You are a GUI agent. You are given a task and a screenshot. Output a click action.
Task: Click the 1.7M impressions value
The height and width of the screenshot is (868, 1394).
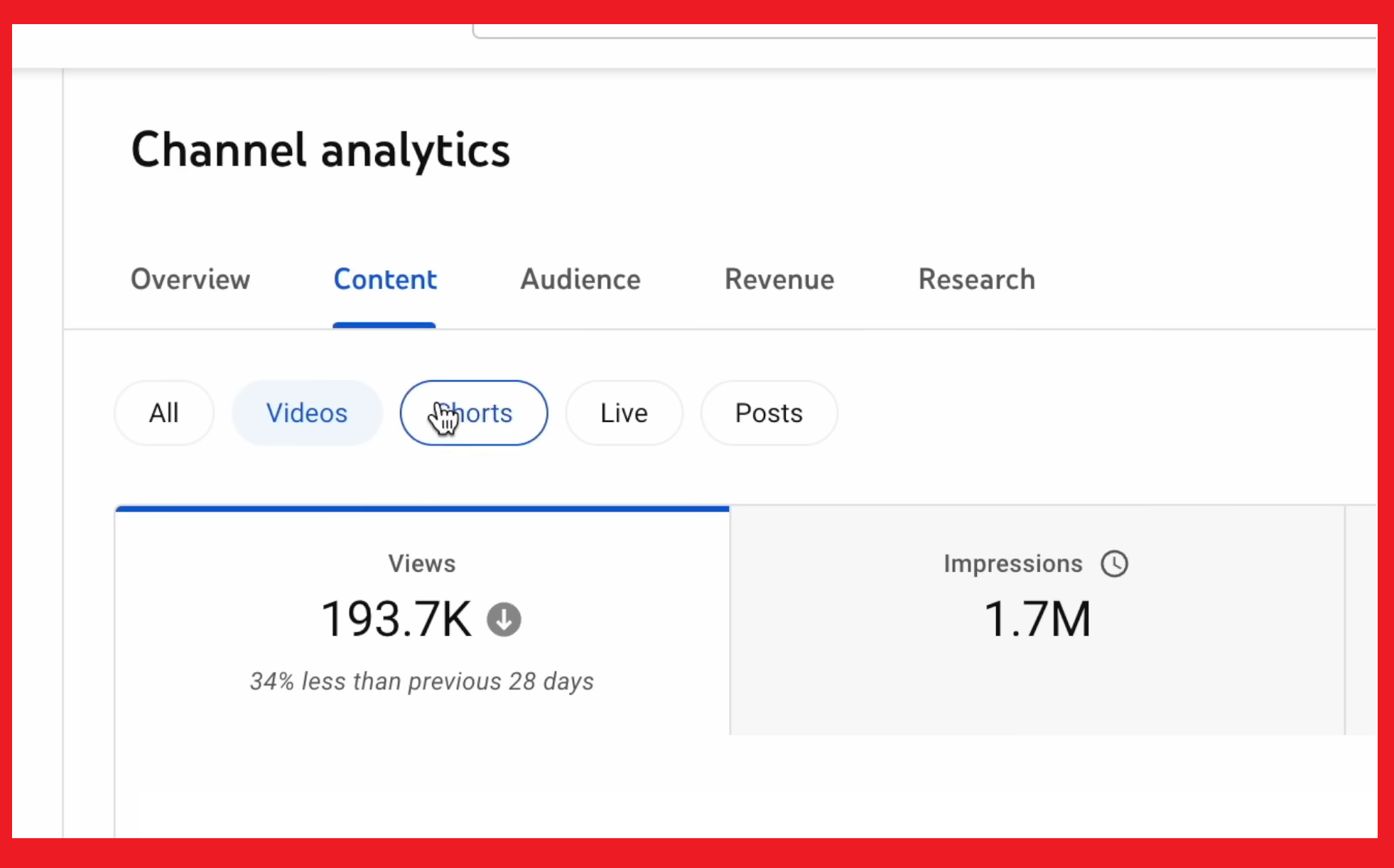tap(1037, 619)
